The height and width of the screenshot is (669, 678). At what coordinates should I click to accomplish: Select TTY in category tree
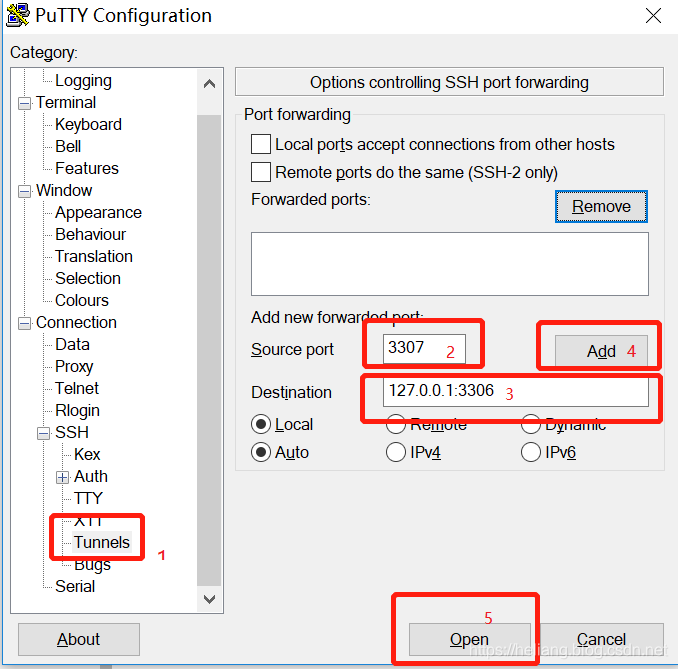pos(88,499)
